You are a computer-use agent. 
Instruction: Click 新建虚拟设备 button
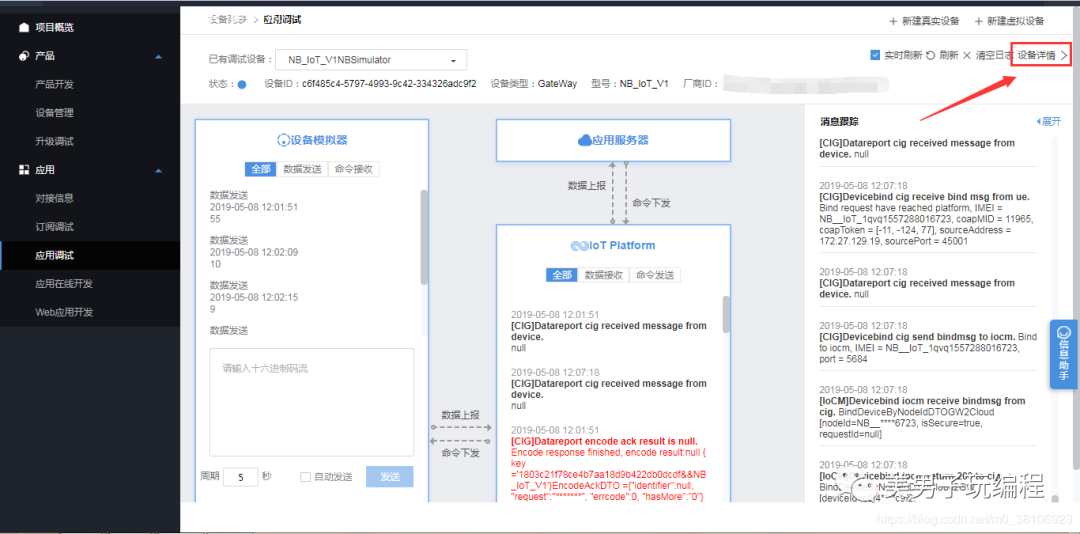pos(1009,21)
